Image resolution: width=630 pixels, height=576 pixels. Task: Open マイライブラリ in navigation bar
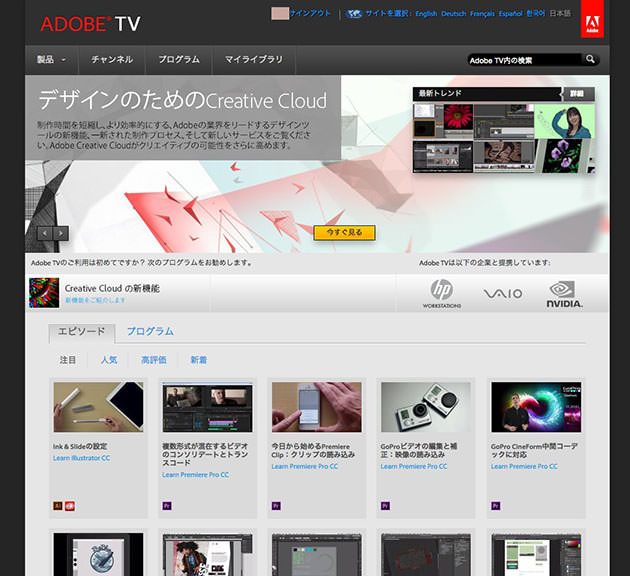[x=254, y=60]
